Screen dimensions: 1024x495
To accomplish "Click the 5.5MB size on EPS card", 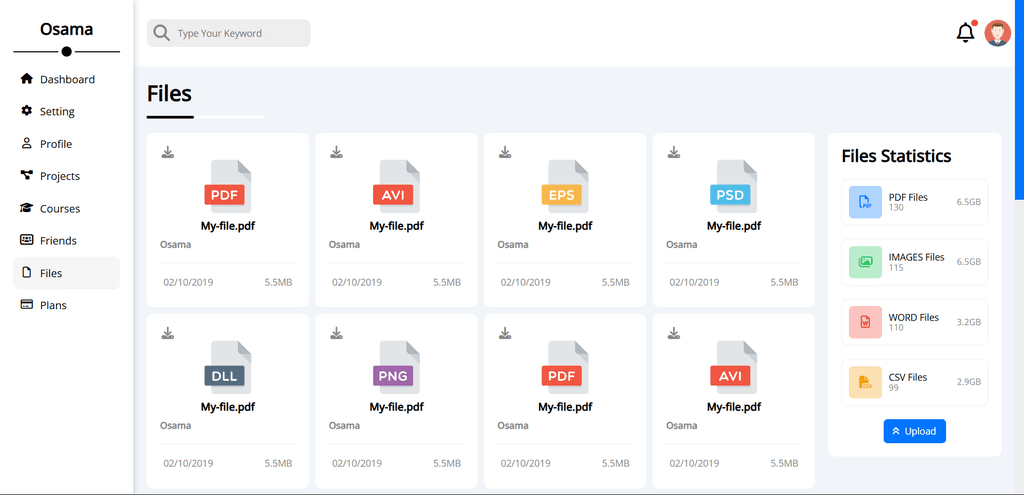I will (x=615, y=283).
